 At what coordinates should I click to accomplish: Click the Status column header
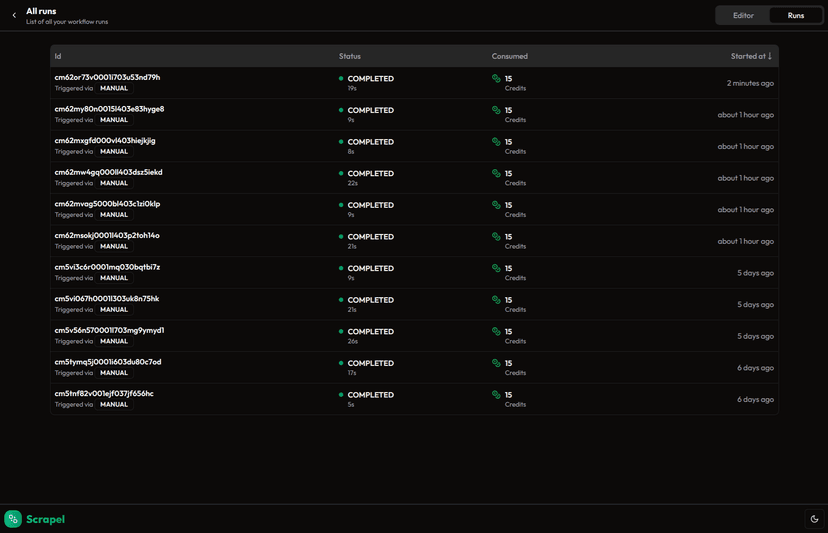coord(350,56)
